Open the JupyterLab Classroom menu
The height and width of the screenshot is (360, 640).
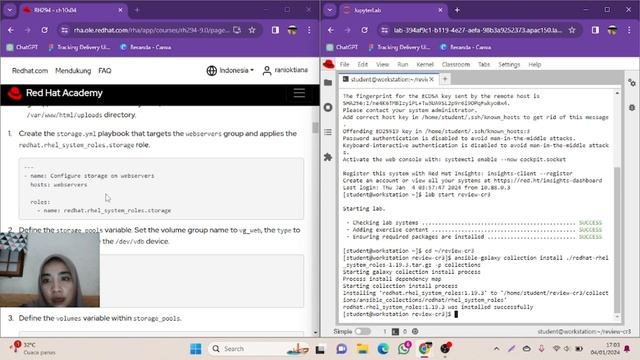click(456, 64)
